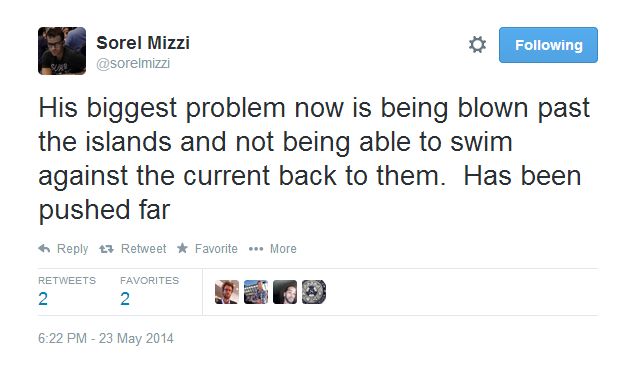631x372 pixels.
Task: Open first user avatar in engagement row
Action: [x=227, y=292]
